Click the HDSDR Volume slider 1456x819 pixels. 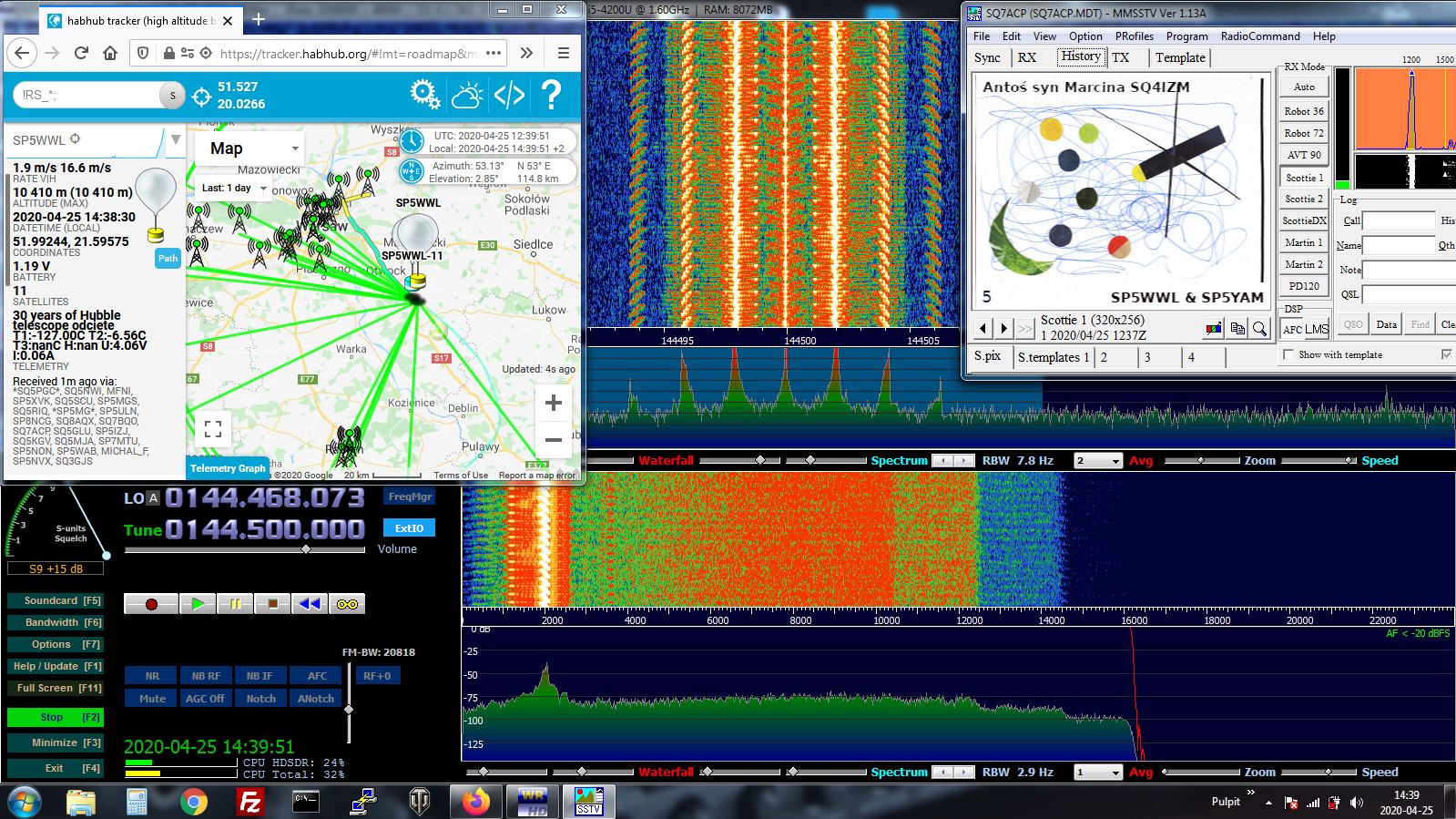pos(245,549)
